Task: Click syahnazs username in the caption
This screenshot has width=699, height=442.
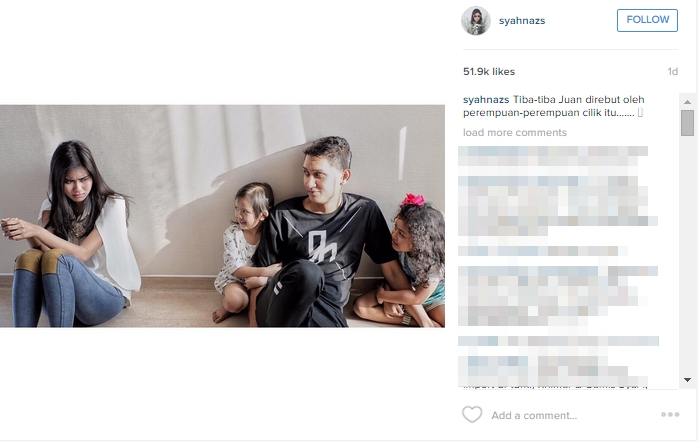Action: (486, 99)
